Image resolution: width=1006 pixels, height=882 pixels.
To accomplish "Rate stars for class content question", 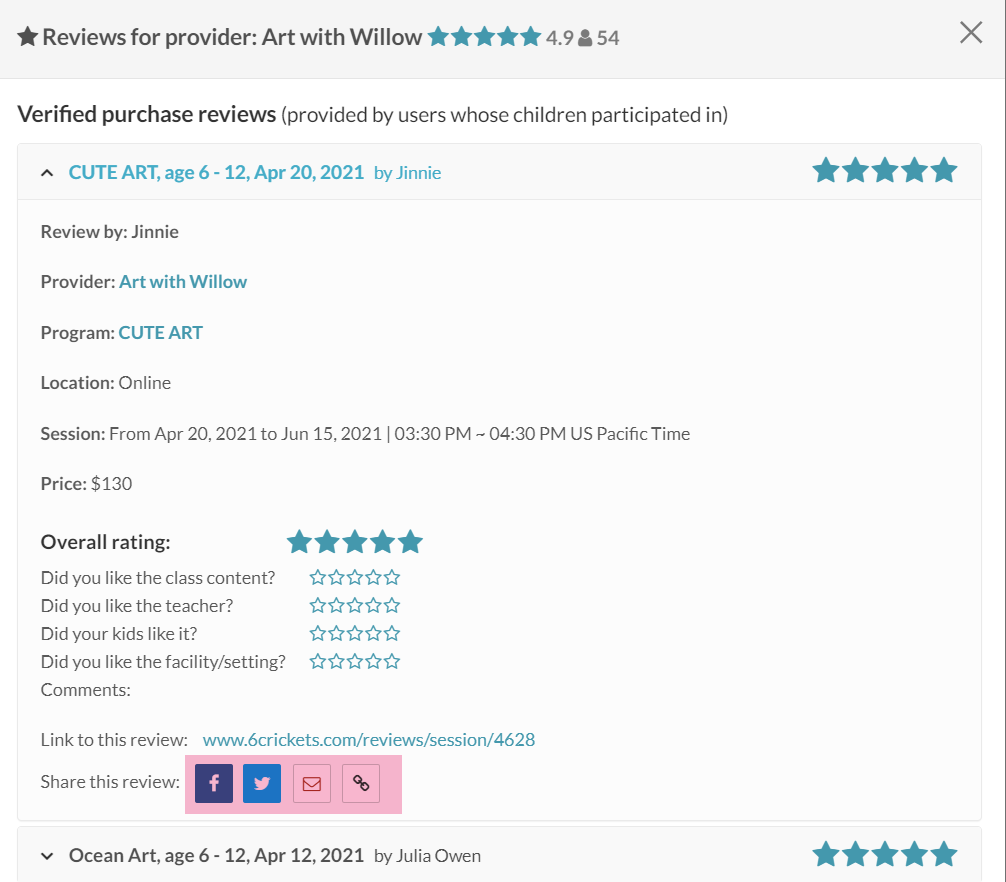I will 354,578.
